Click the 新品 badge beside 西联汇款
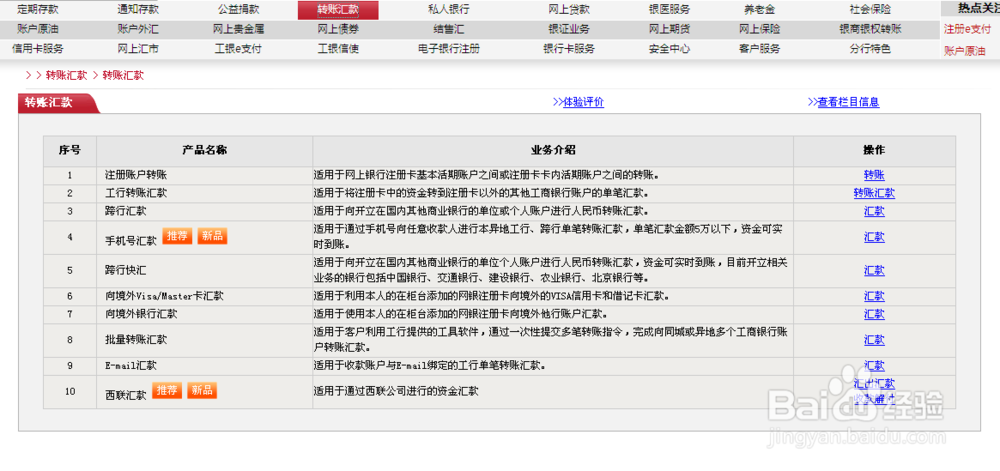 coord(202,391)
